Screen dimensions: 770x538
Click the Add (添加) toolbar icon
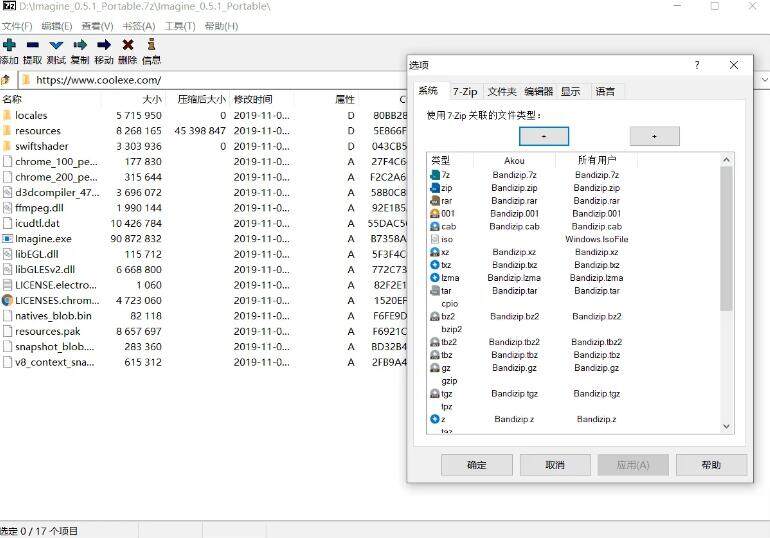click(x=9, y=45)
